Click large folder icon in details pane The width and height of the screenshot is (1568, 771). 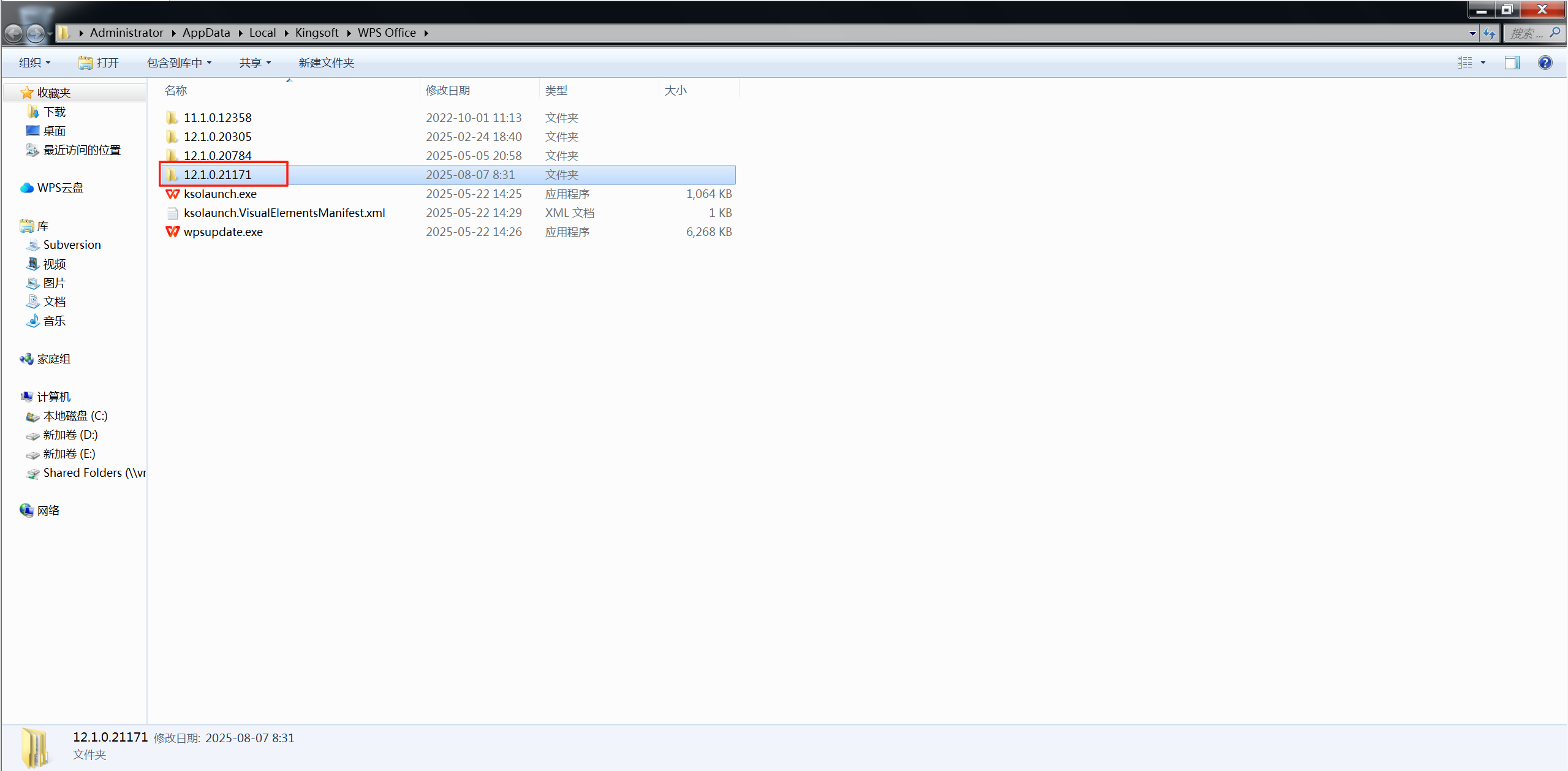[x=35, y=747]
